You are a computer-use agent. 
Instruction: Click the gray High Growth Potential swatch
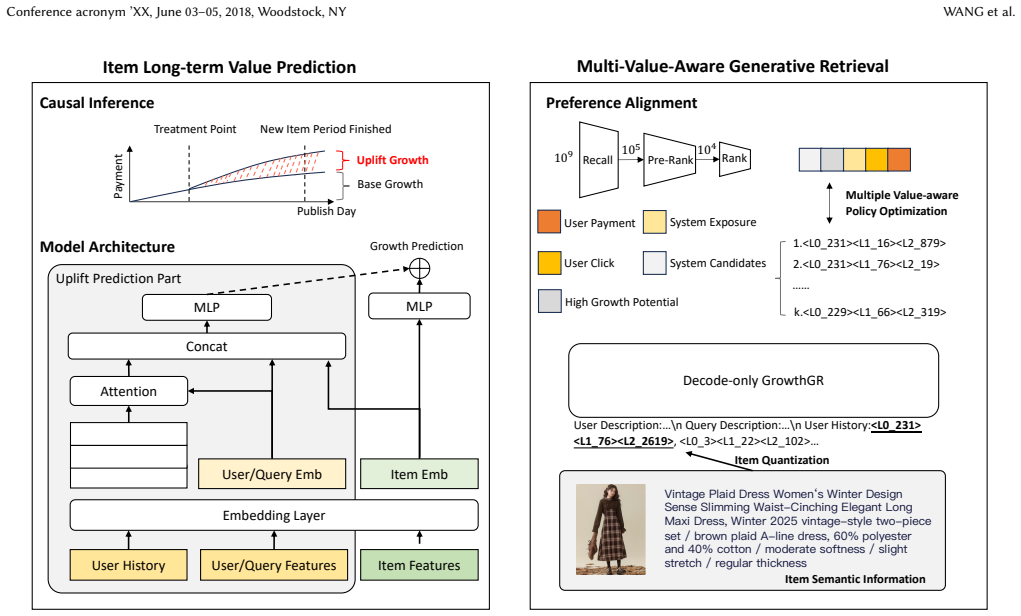tap(550, 301)
